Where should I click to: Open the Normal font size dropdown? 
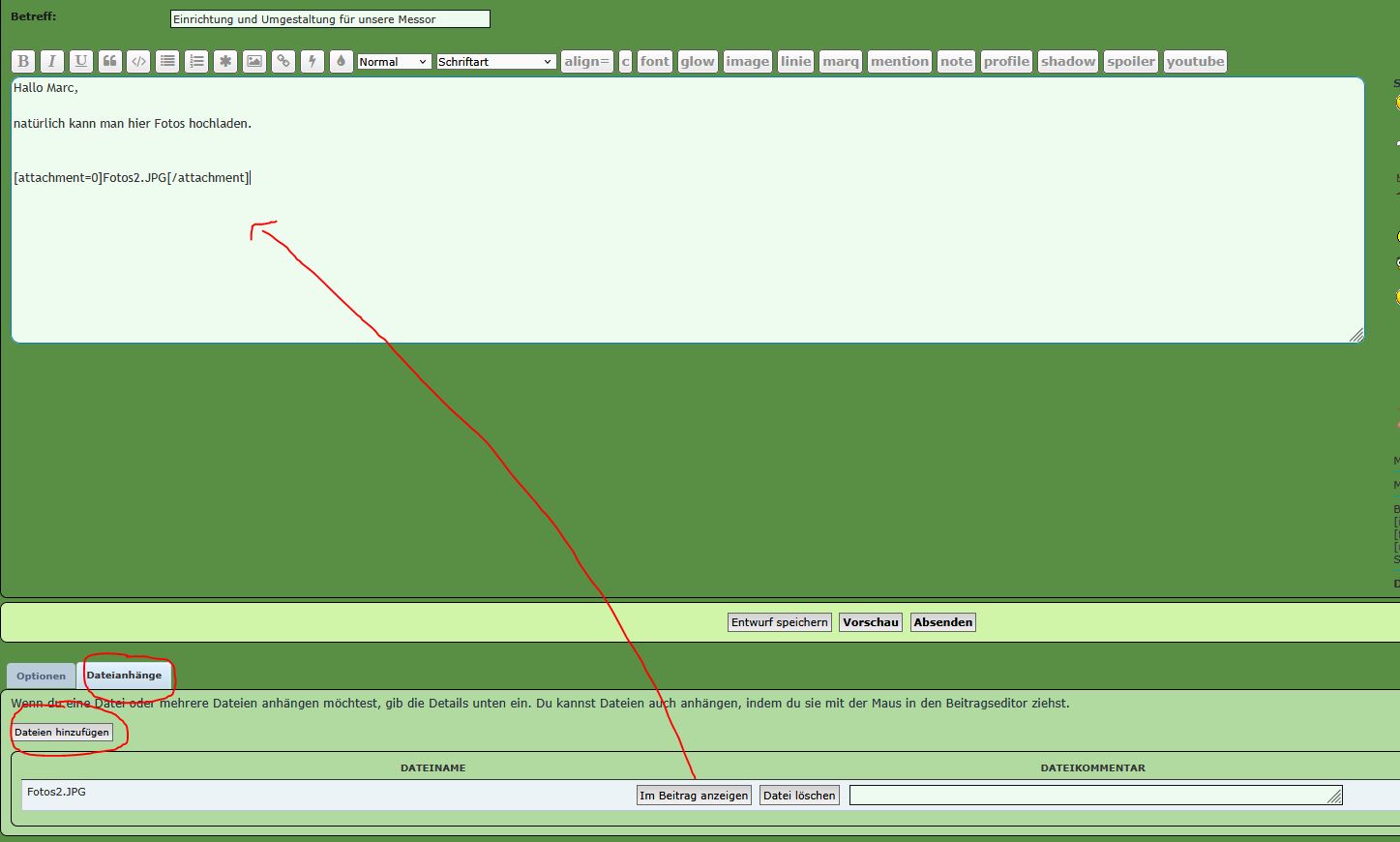click(394, 61)
